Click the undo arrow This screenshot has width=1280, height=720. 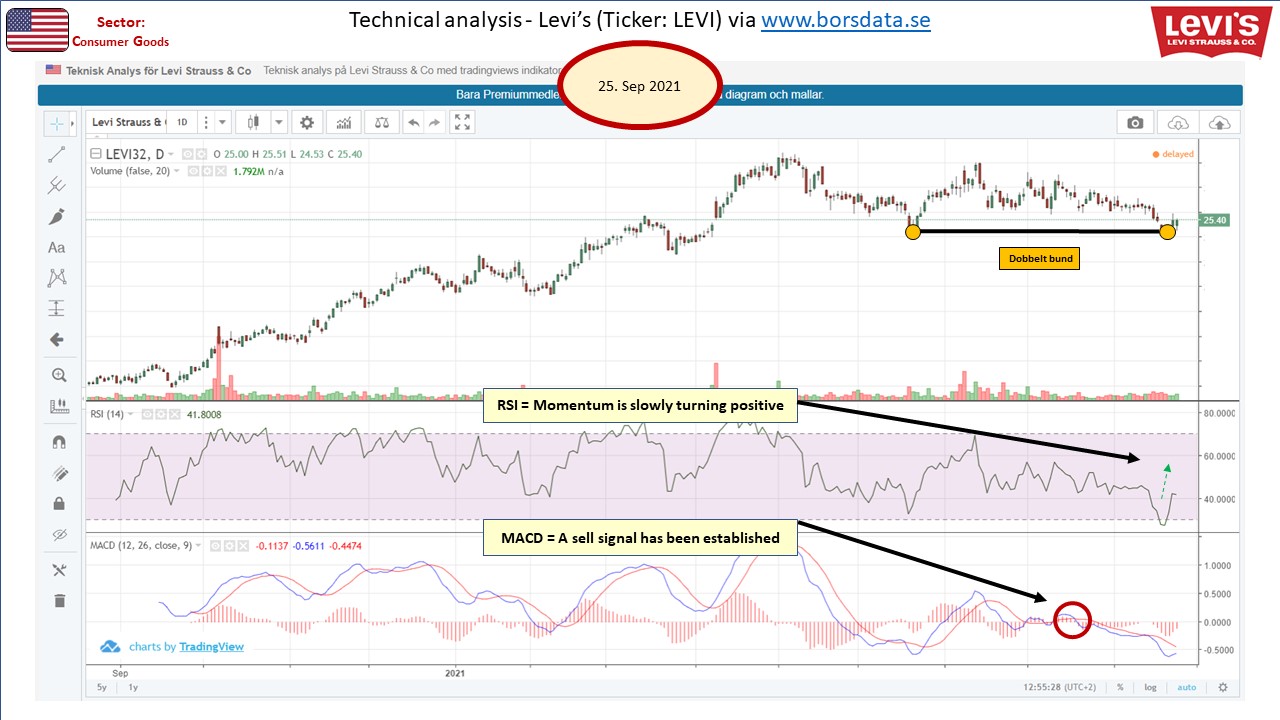413,122
